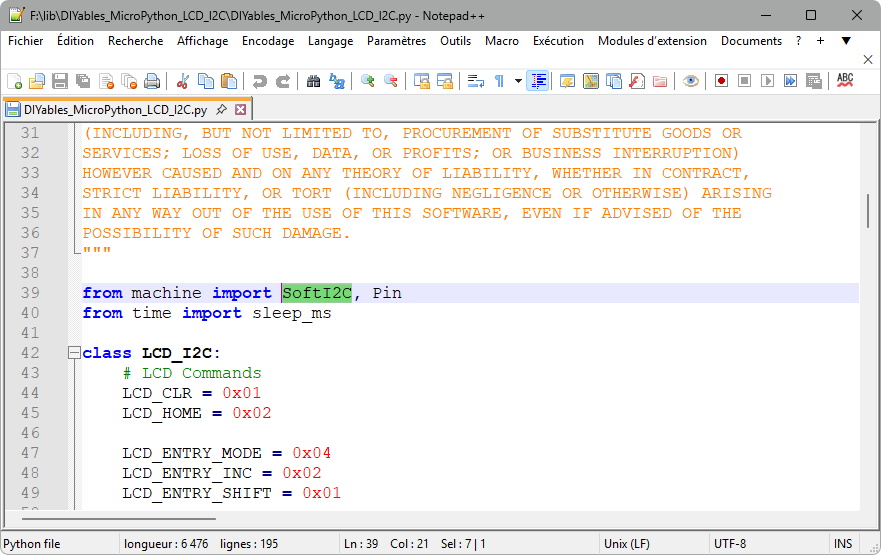This screenshot has width=881, height=555.
Task: Open the Recherche menu
Action: pyautogui.click(x=135, y=41)
